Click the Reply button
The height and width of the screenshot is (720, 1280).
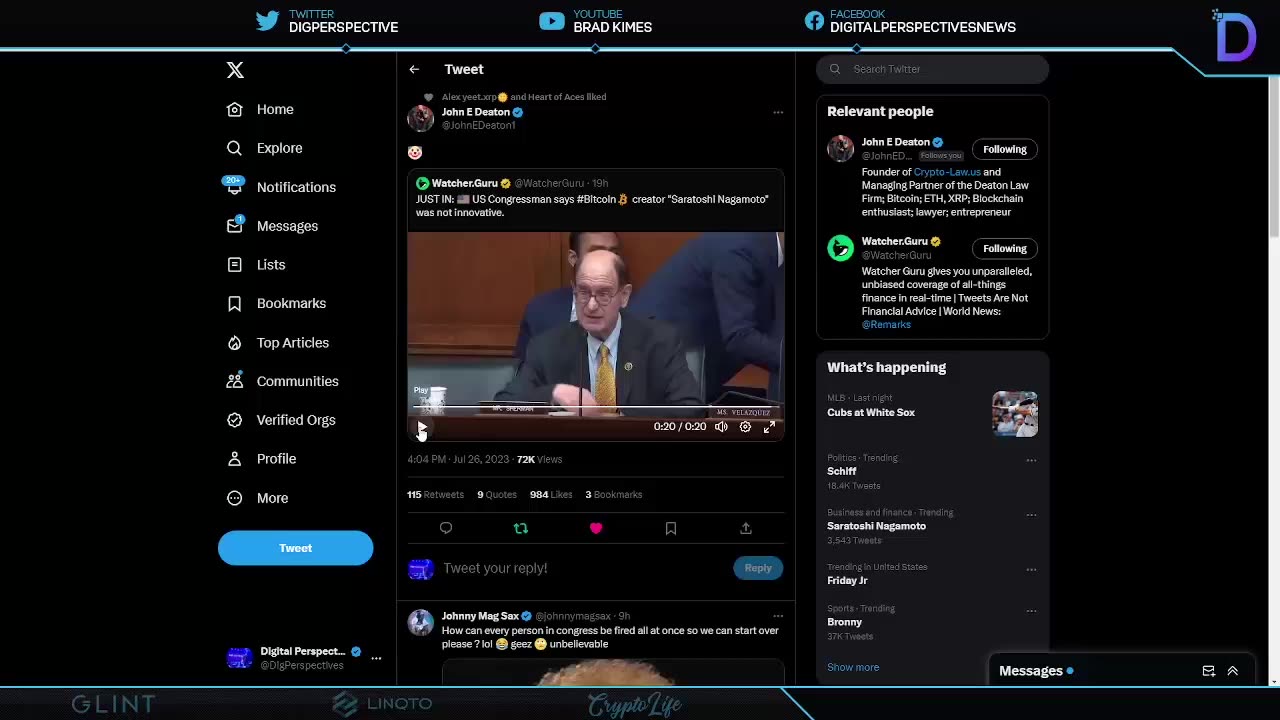tap(758, 568)
